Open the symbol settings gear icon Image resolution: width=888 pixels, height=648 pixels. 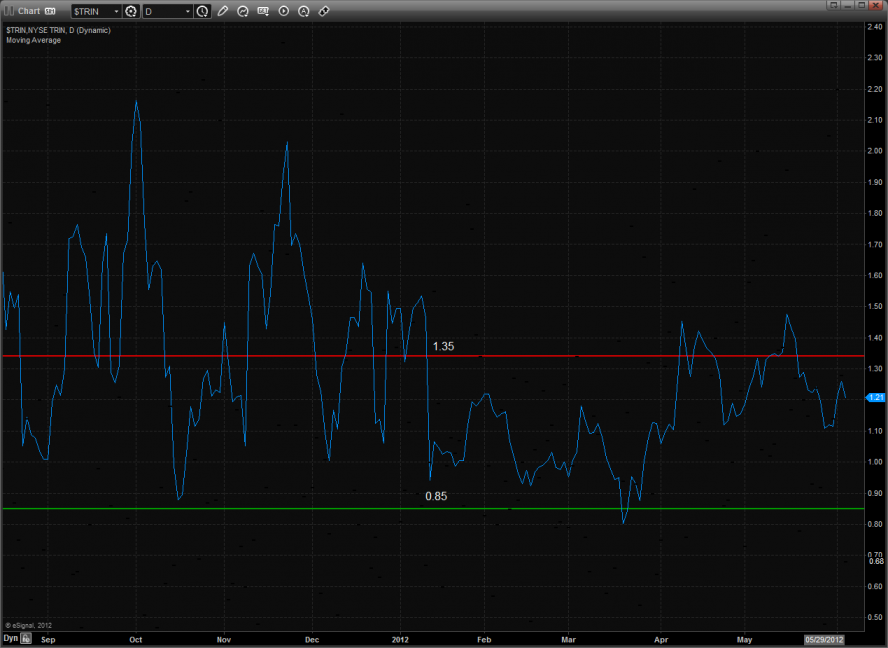tap(131, 11)
